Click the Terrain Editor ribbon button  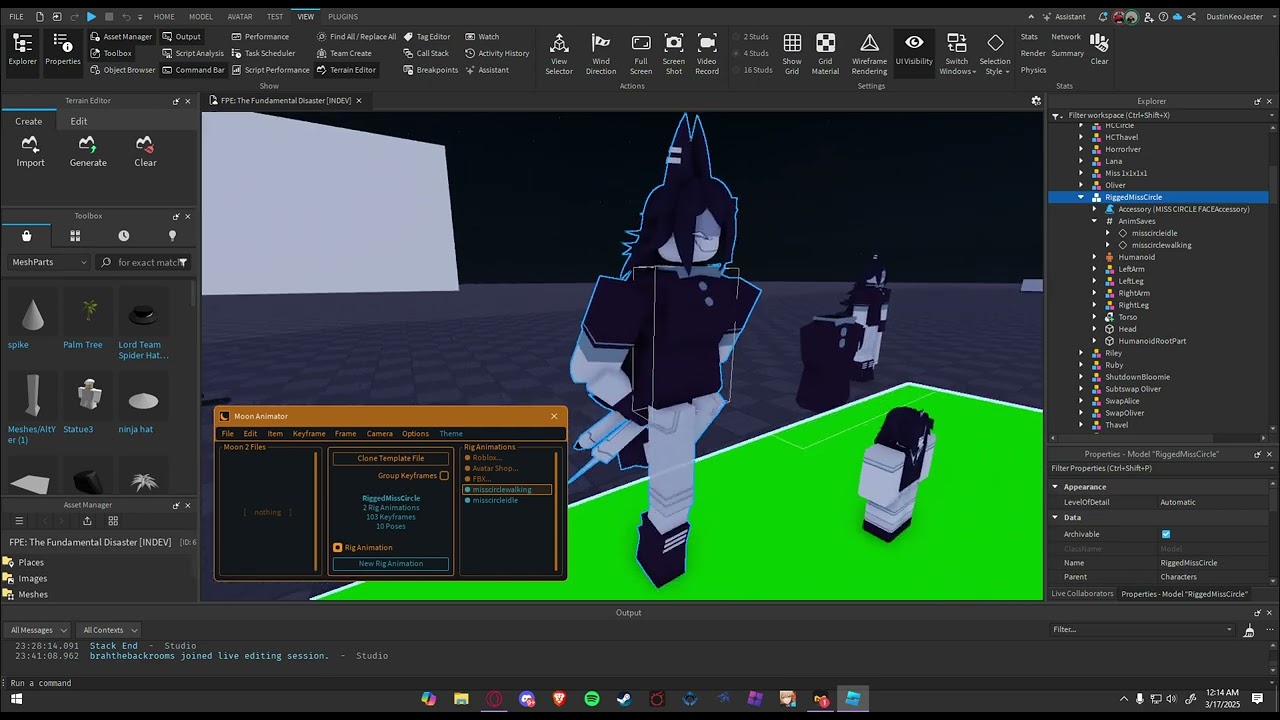(x=346, y=70)
